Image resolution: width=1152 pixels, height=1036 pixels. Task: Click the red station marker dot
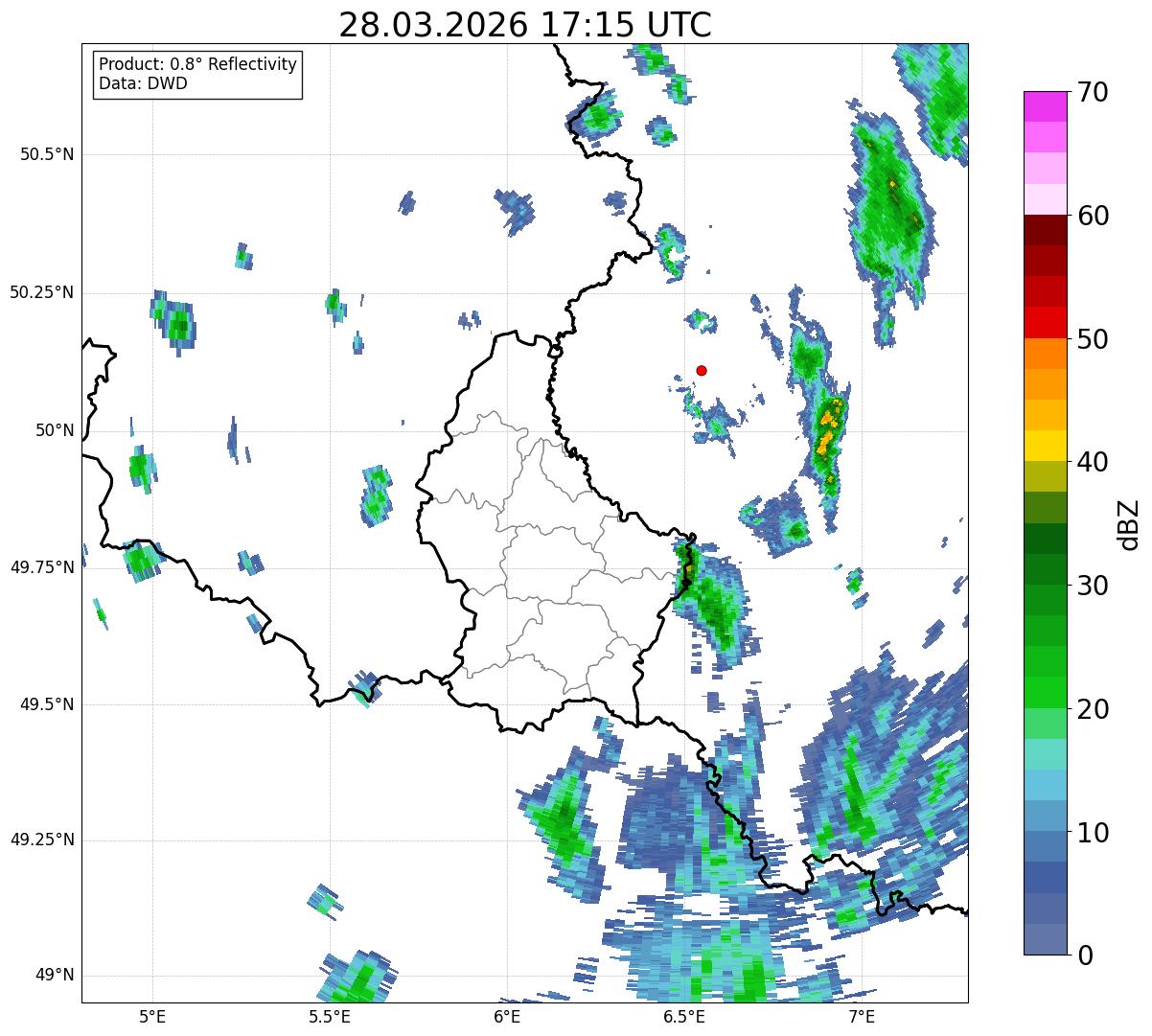pos(702,370)
